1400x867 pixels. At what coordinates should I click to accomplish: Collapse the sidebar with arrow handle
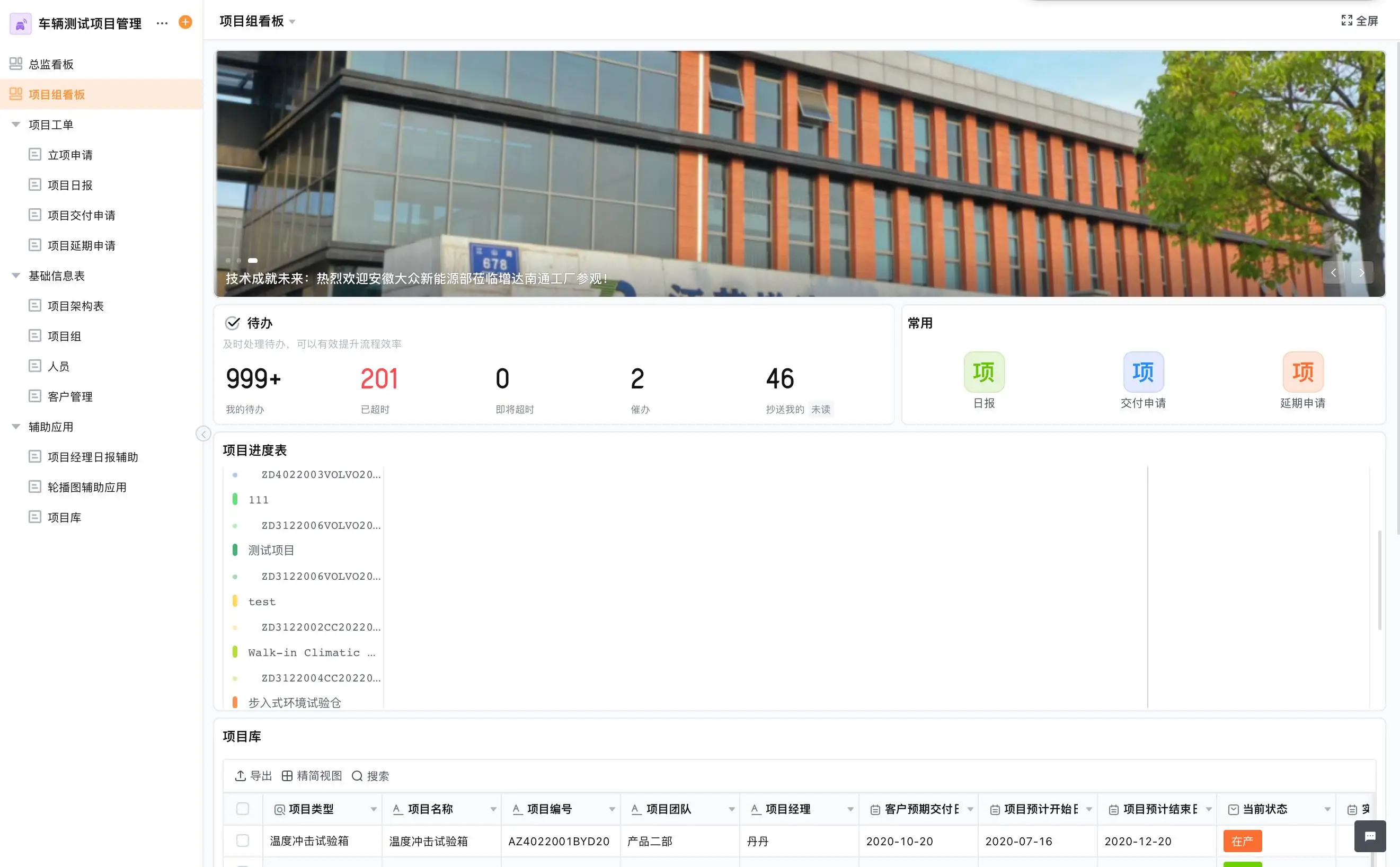(203, 433)
